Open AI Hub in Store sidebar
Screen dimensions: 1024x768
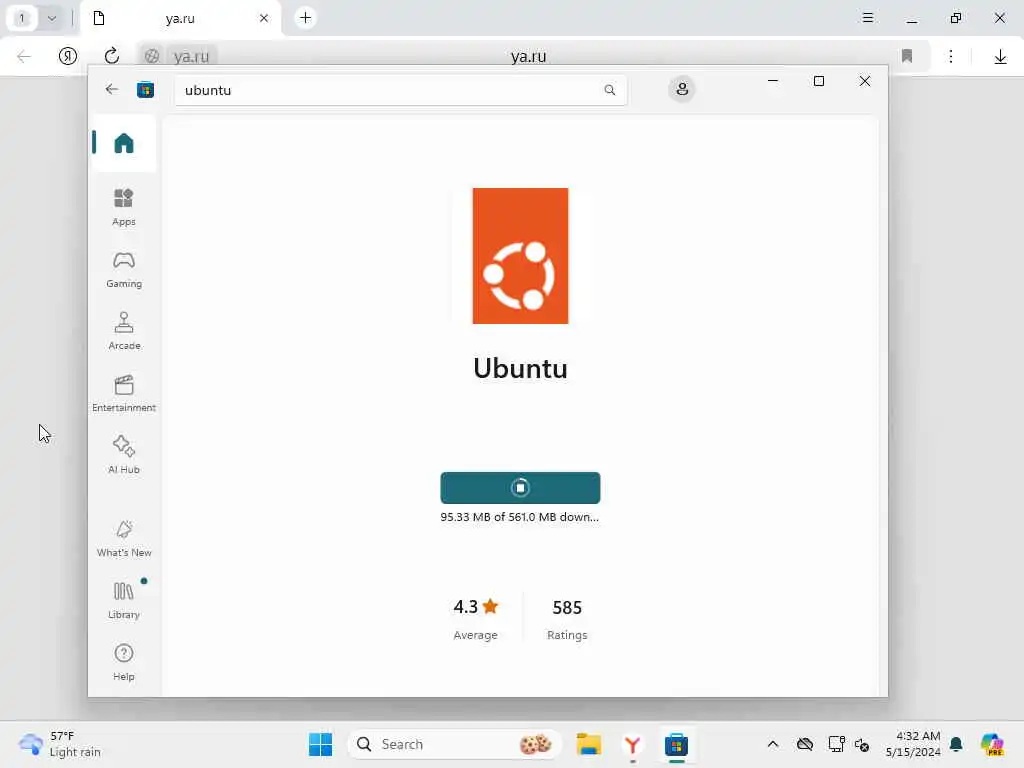click(x=123, y=455)
